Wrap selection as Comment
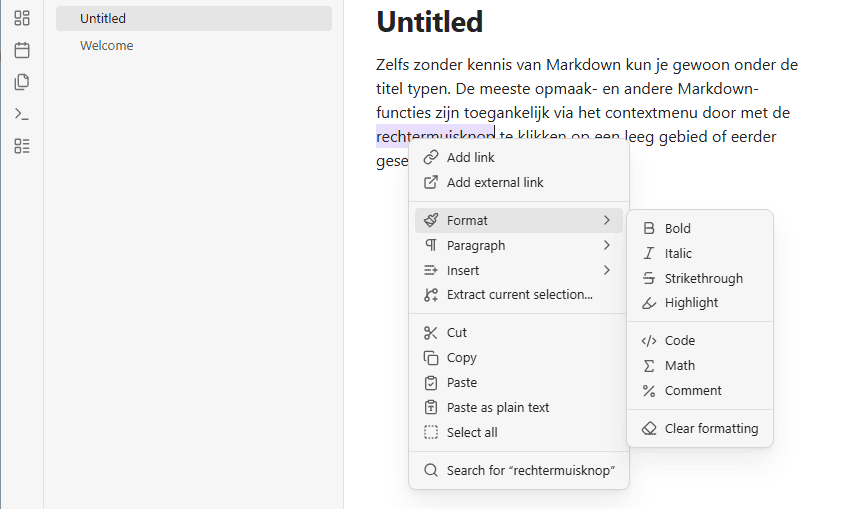The width and height of the screenshot is (845, 509). (x=700, y=391)
